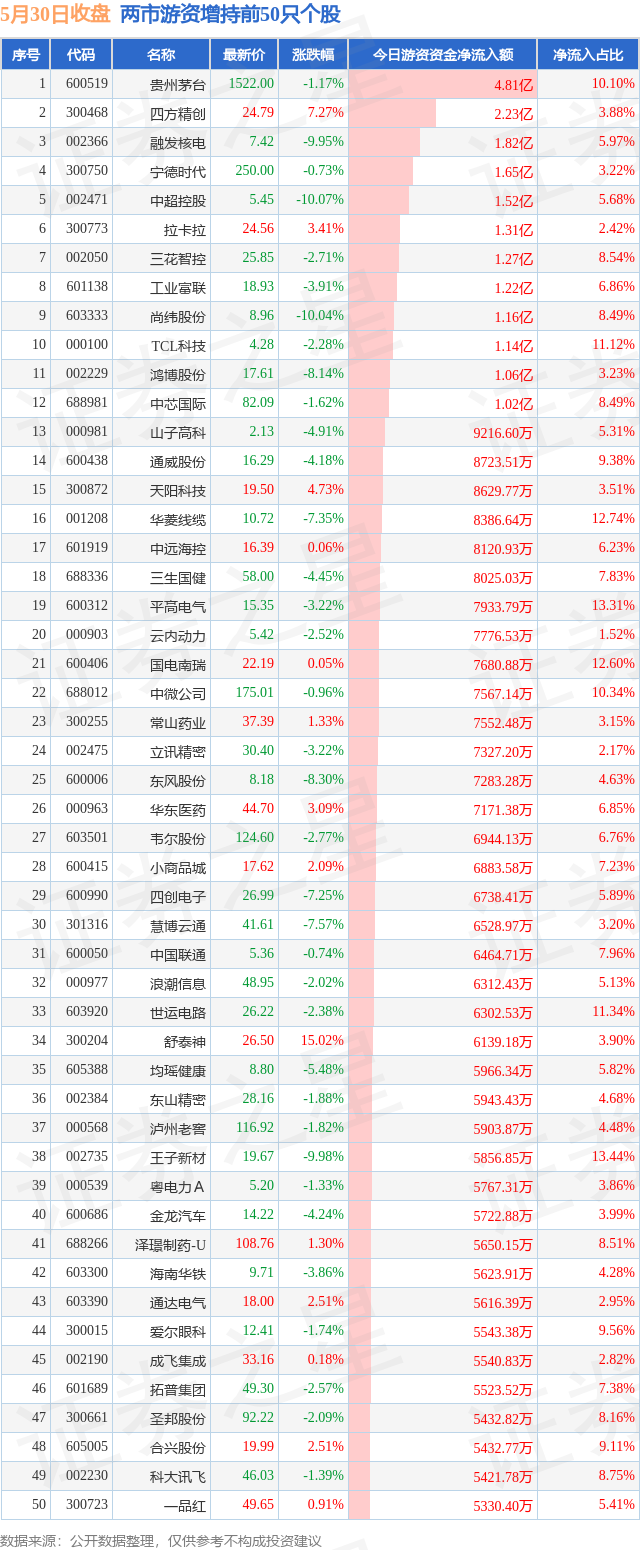Click stock name 浪潮信息
Screen dimensions: 640x1550
178,984
